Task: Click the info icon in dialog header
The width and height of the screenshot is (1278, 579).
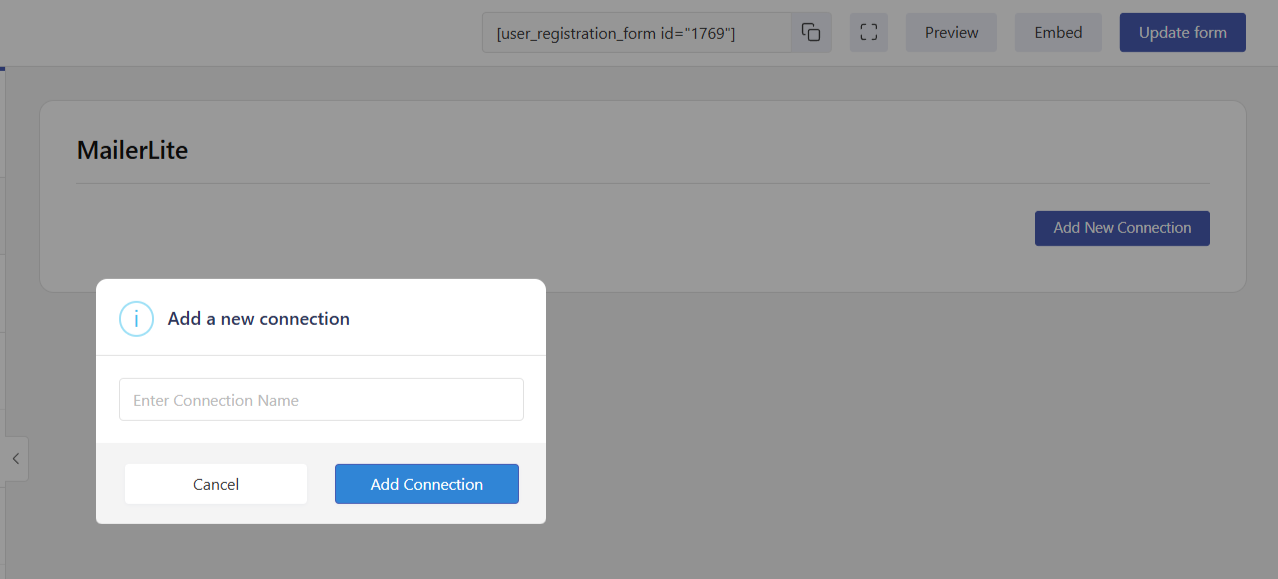Action: pos(136,319)
